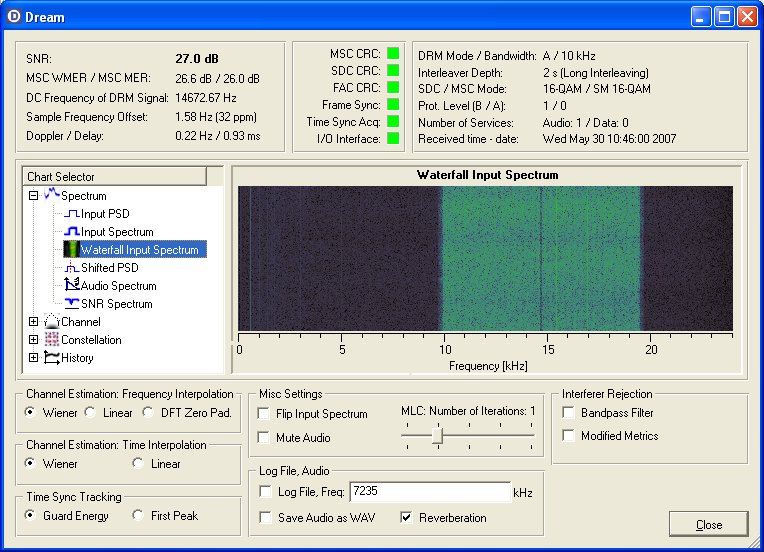Select the Input PSD chart icon

pos(71,214)
